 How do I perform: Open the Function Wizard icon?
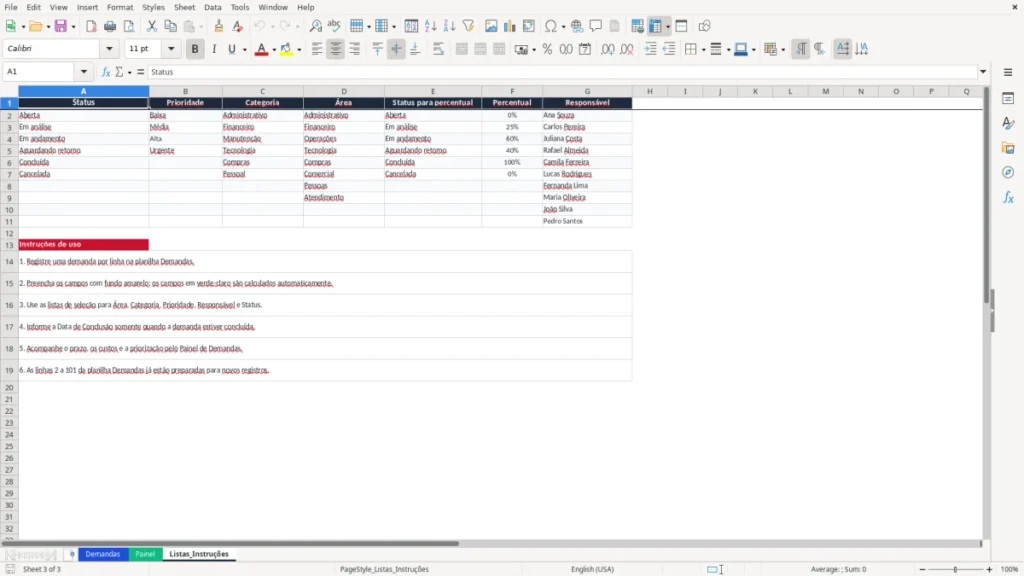(x=106, y=72)
